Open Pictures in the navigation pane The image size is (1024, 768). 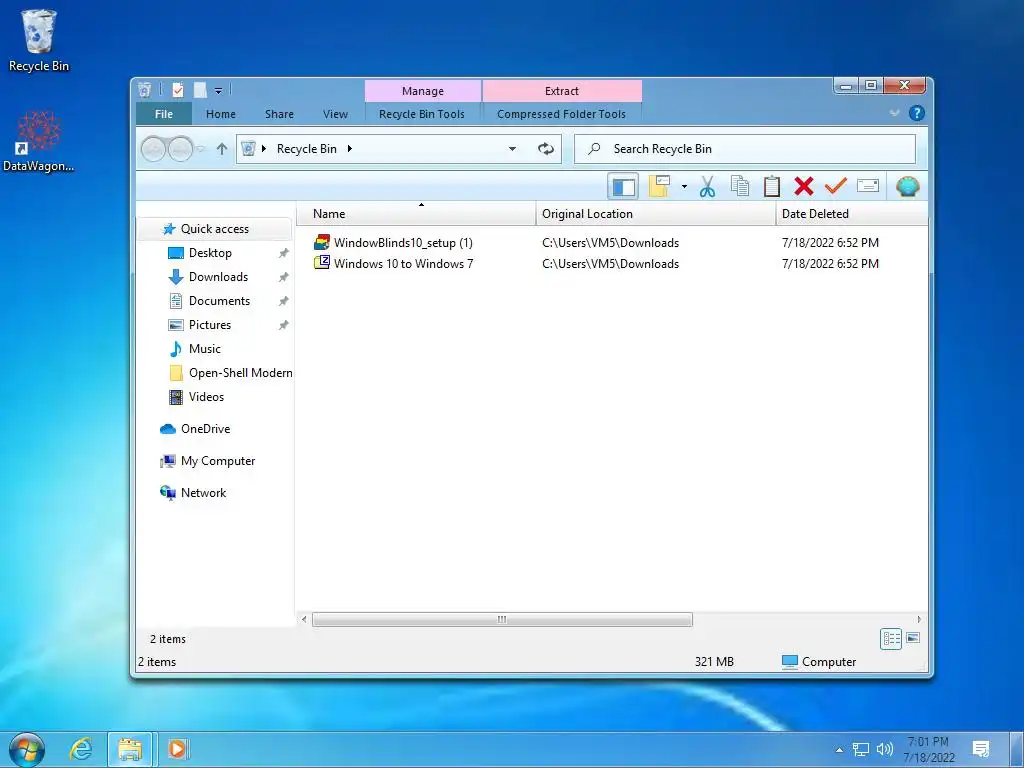[x=210, y=325]
